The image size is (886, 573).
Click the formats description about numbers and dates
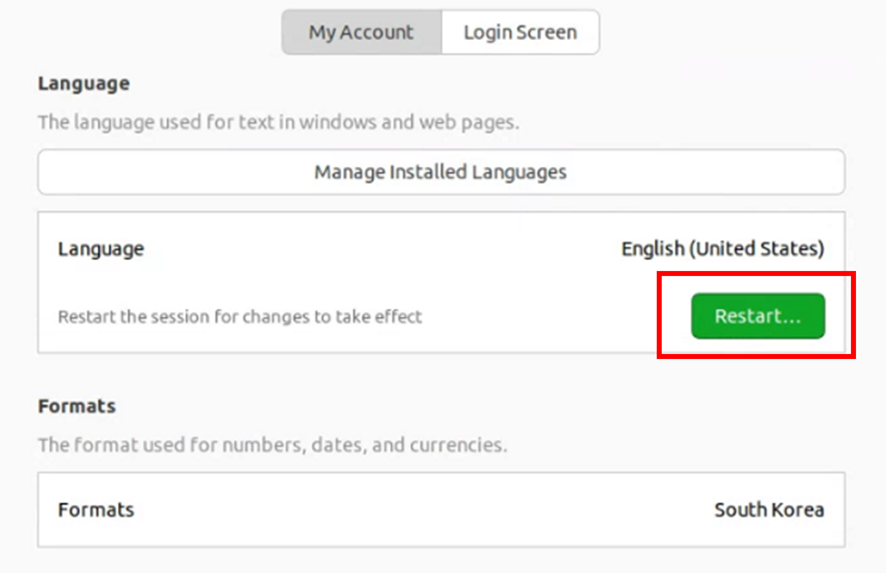(272, 445)
